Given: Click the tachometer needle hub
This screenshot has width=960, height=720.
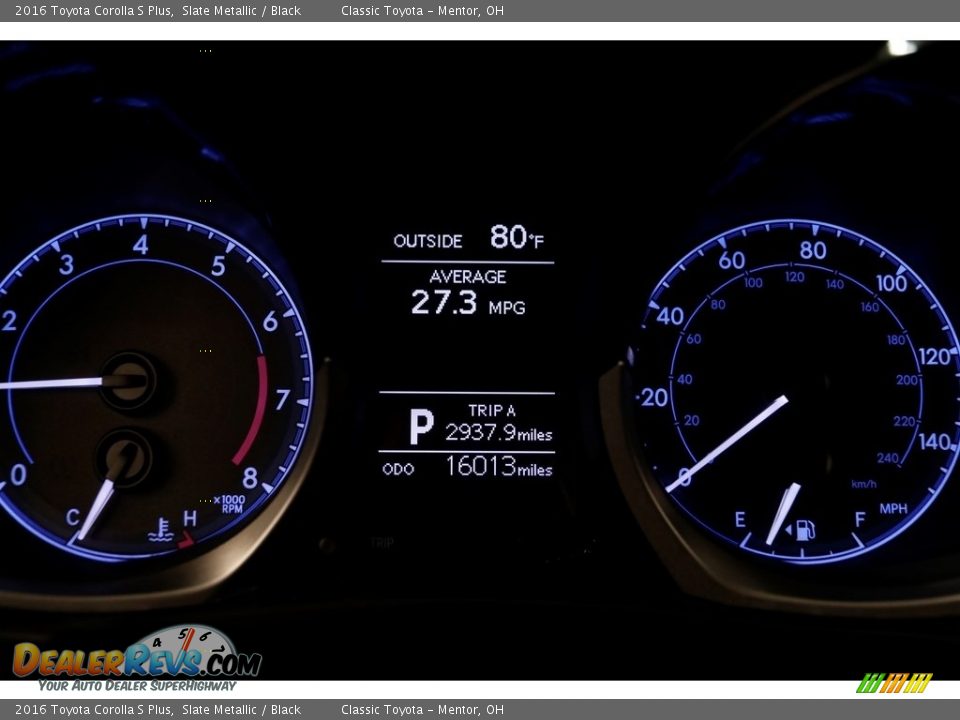Looking at the screenshot, I should coord(128,381).
